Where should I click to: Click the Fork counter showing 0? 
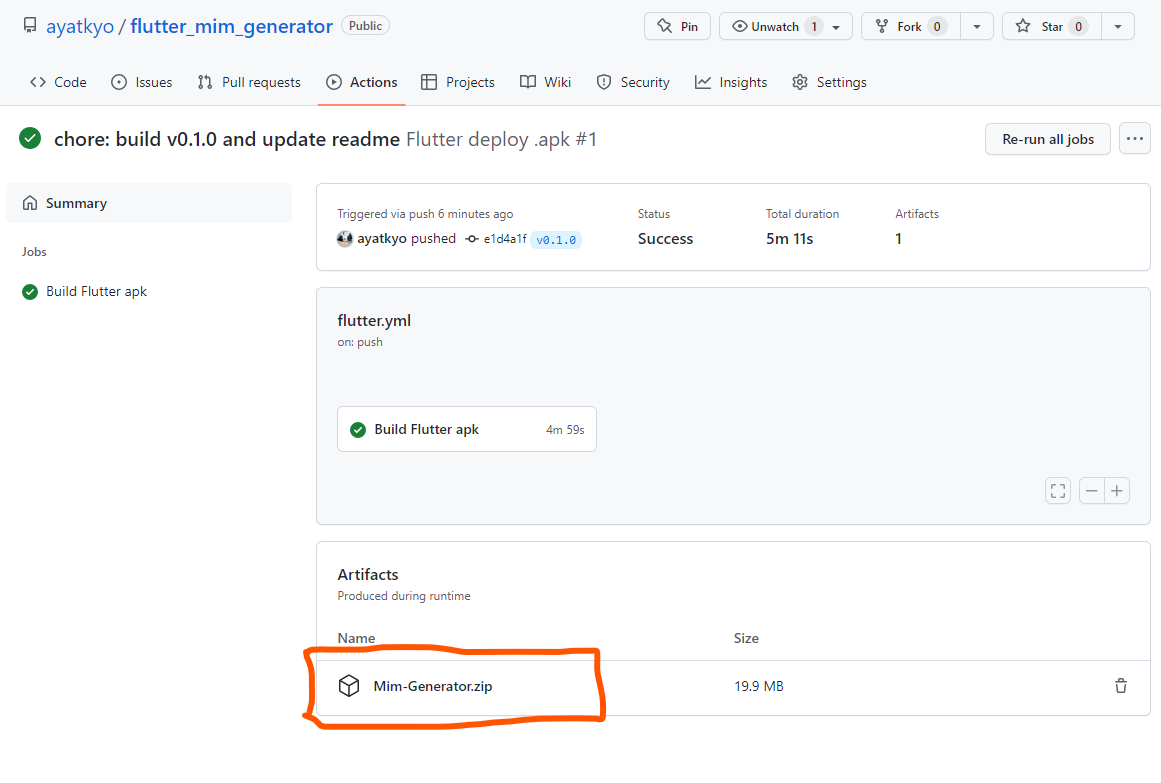(x=937, y=27)
